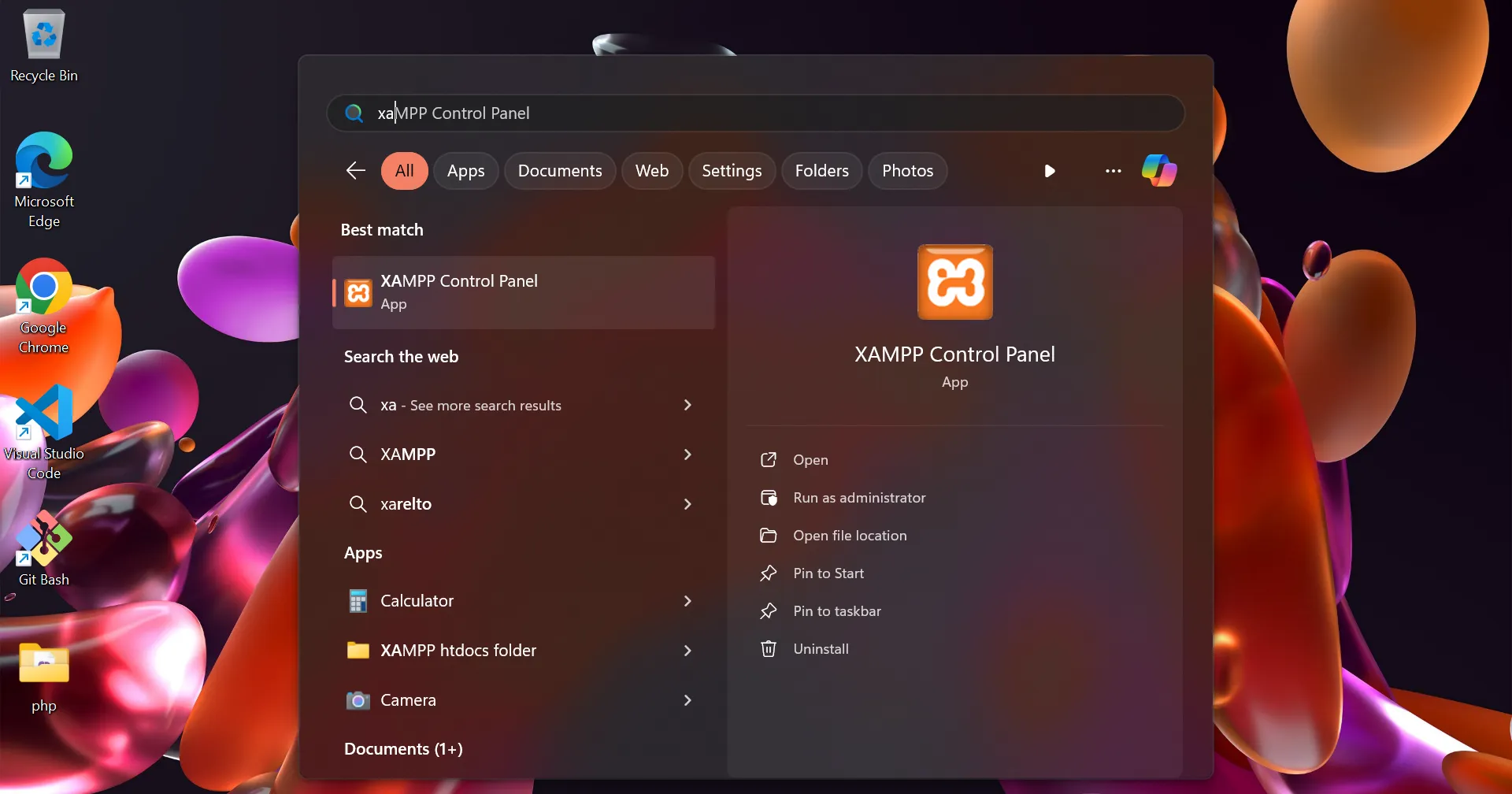This screenshot has width=1512, height=794.
Task: Open the three-dot more options menu
Action: (1113, 171)
